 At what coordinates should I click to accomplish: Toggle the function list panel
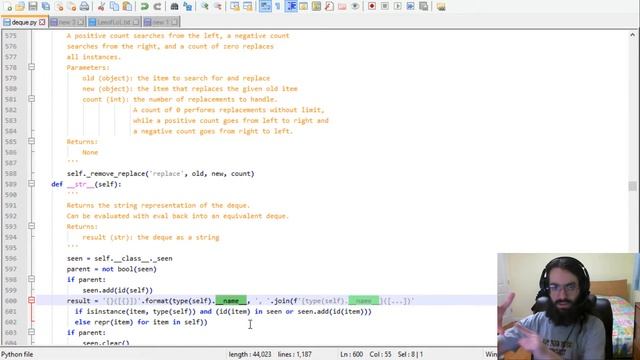click(x=329, y=6)
